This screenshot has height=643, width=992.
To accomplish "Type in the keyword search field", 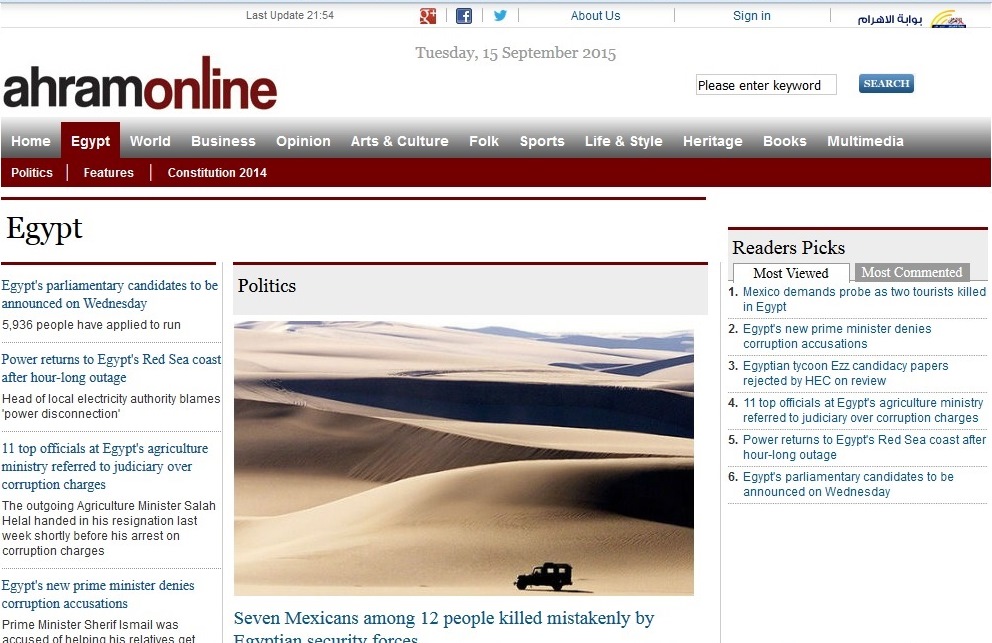I will coord(765,86).
